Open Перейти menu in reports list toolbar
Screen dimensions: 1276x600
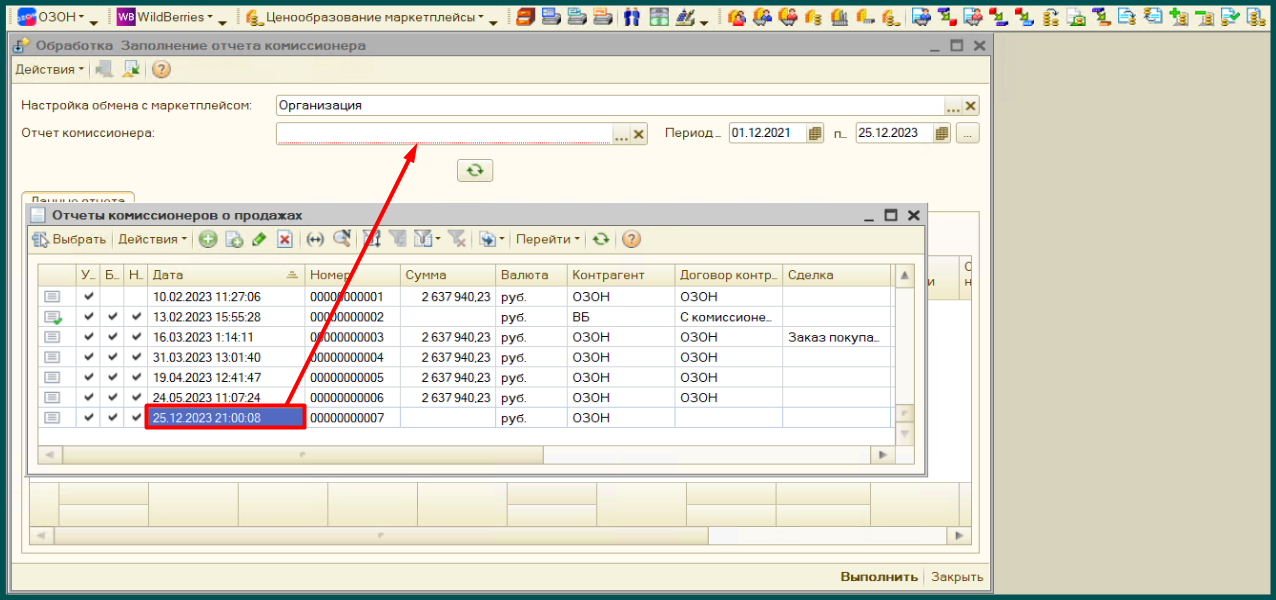point(546,239)
